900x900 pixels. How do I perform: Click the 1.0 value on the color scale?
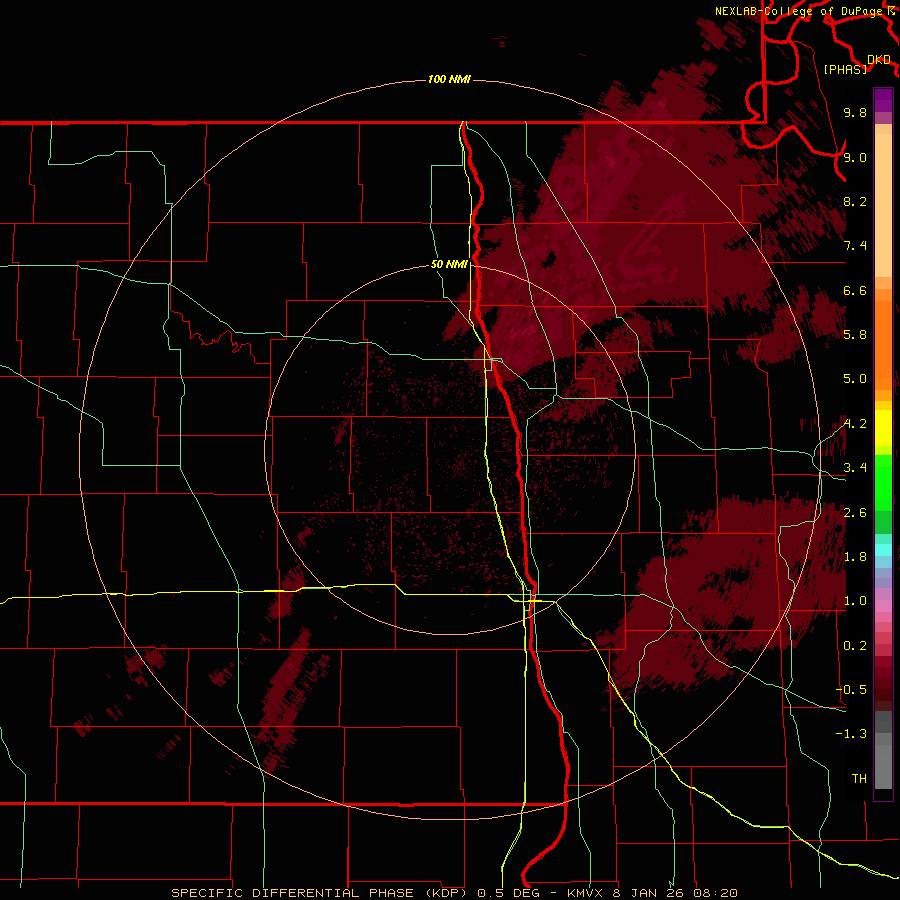[x=855, y=601]
